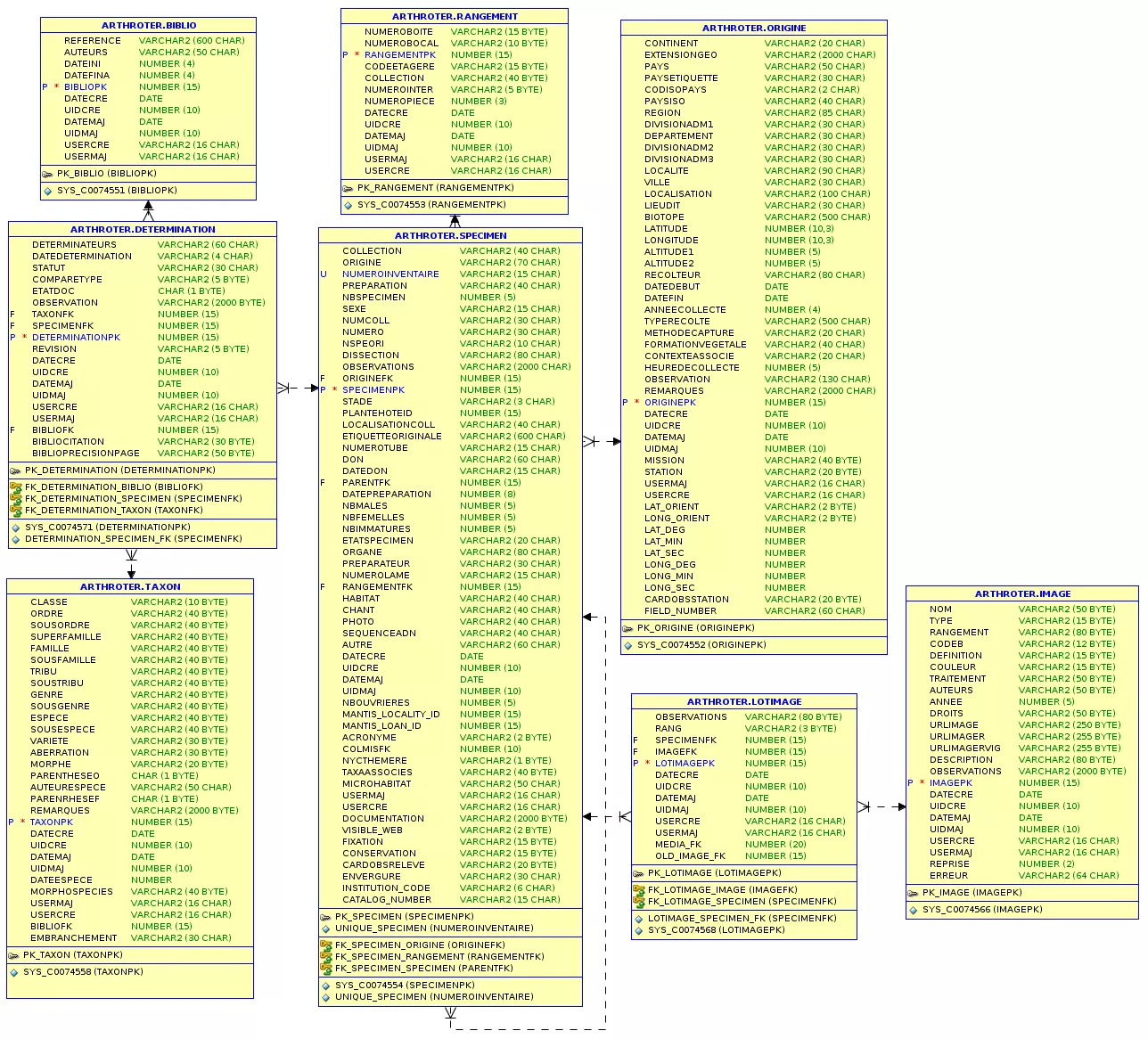Click the DETERMINATIONPK column name
The height and width of the screenshot is (1039, 1148).
point(76,338)
